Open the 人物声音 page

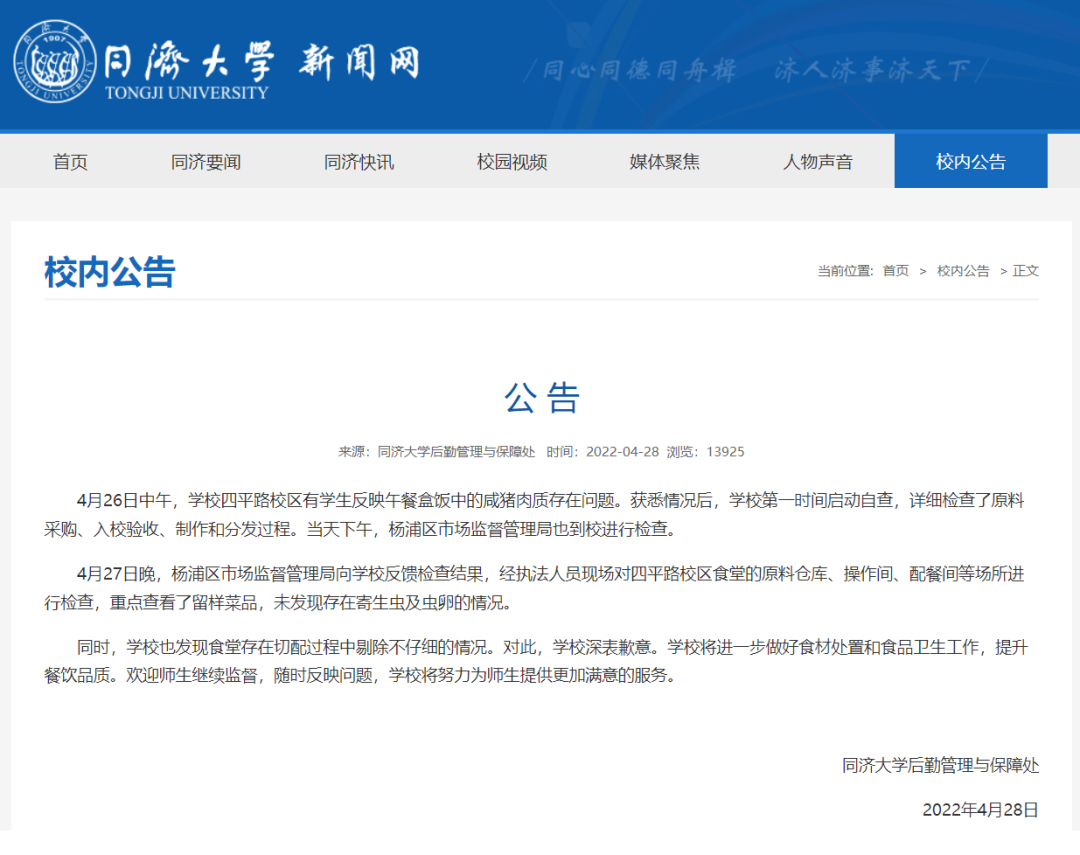click(x=817, y=161)
